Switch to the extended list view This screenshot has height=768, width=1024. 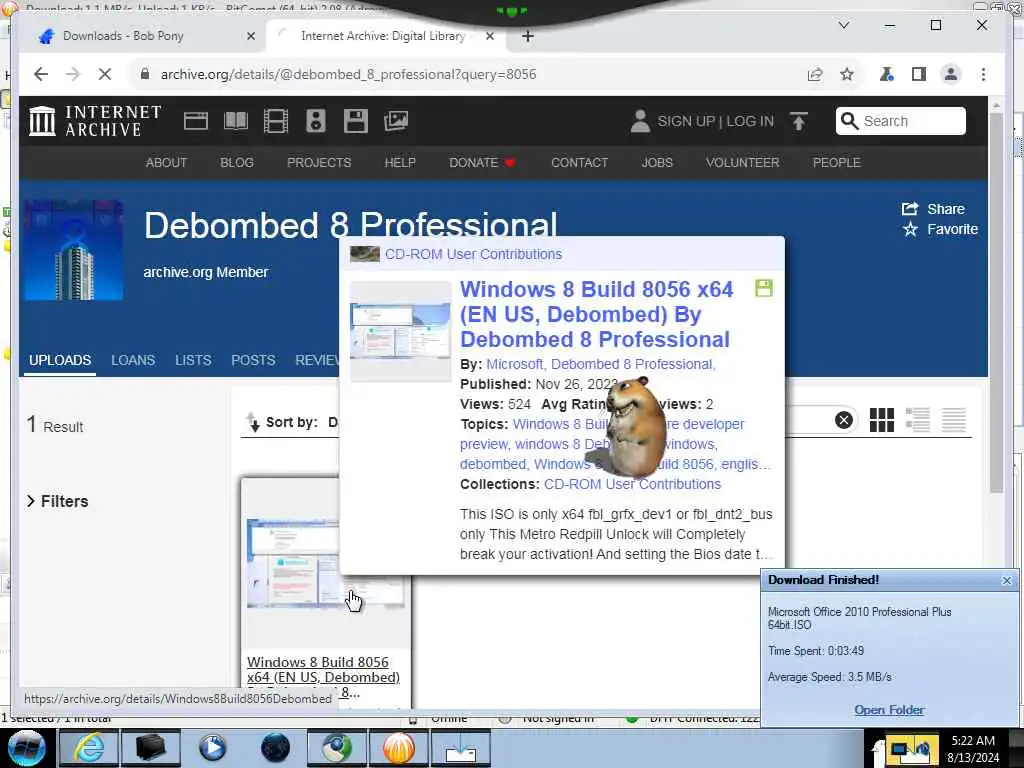(918, 420)
